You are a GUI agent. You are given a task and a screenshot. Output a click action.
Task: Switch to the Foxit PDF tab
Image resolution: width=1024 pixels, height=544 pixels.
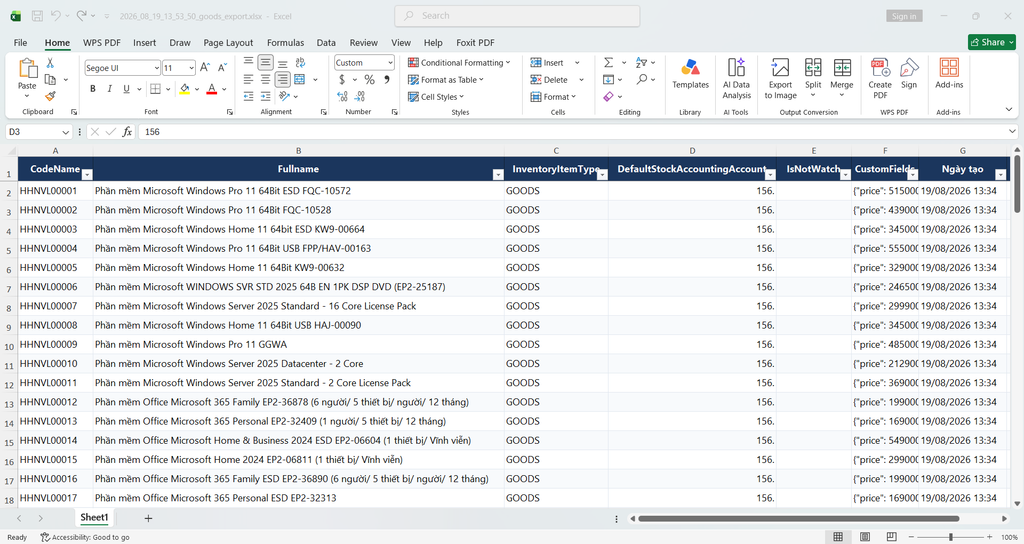pyautogui.click(x=475, y=42)
